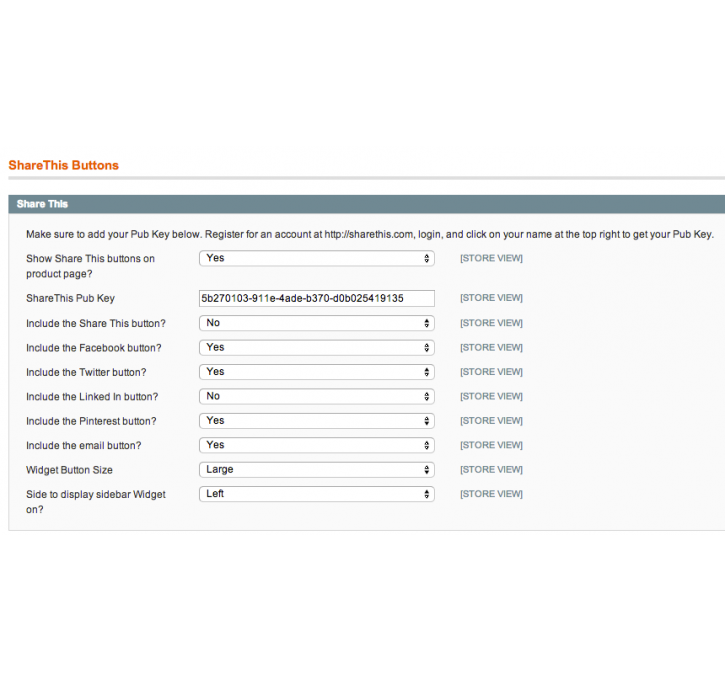Open the 'Include the Twitter button' select box
725x680 pixels.
point(317,372)
